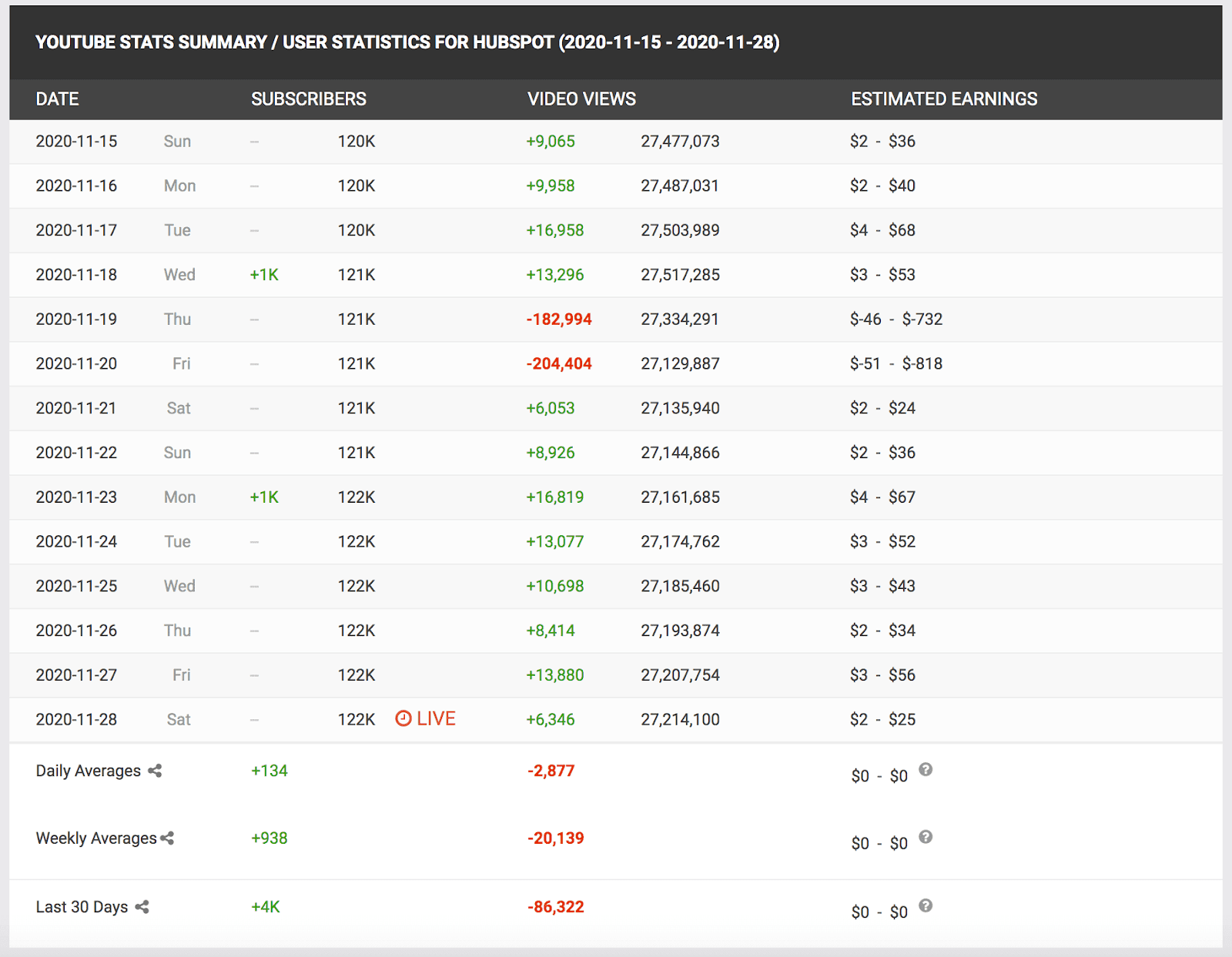This screenshot has width=1232, height=957.
Task: Click the ESTIMATED EARNINGS column header
Action: (944, 99)
